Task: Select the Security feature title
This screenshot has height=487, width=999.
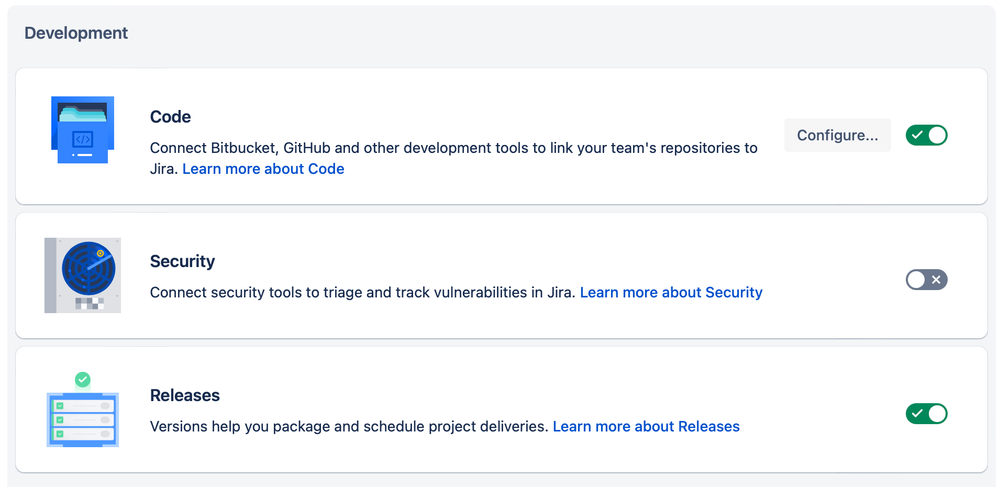Action: (x=182, y=261)
